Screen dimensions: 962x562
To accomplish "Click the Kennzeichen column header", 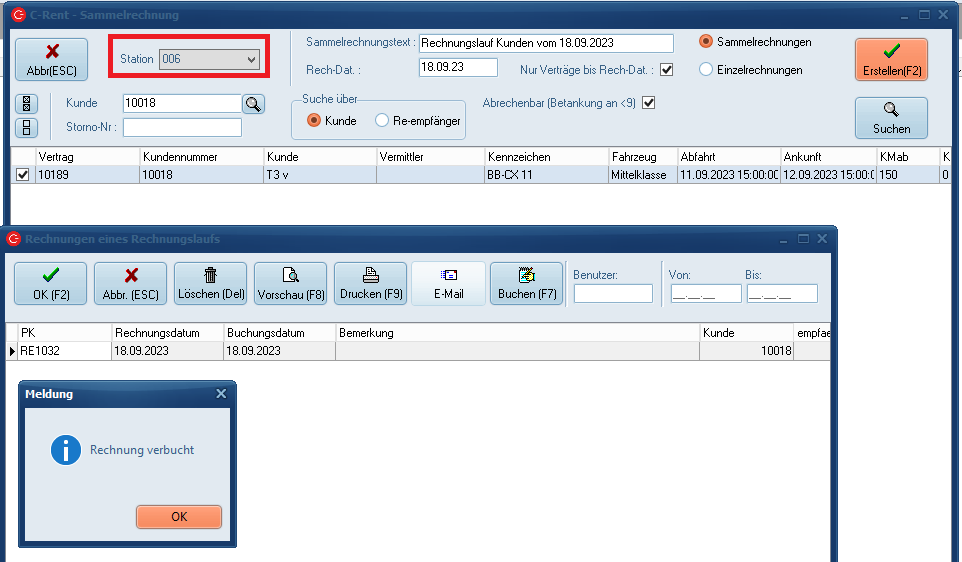I will [x=546, y=157].
